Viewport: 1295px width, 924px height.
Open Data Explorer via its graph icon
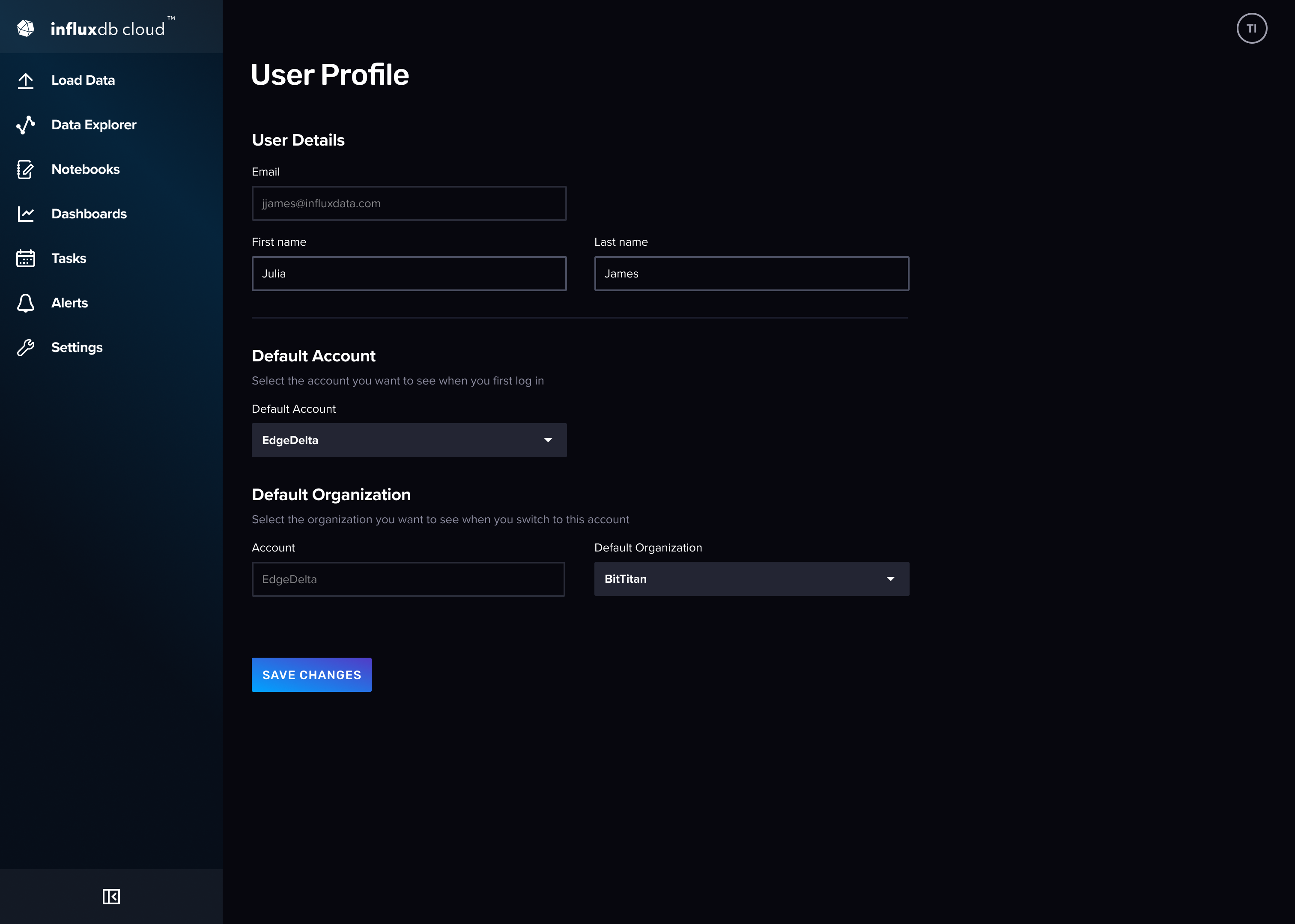[x=26, y=125]
